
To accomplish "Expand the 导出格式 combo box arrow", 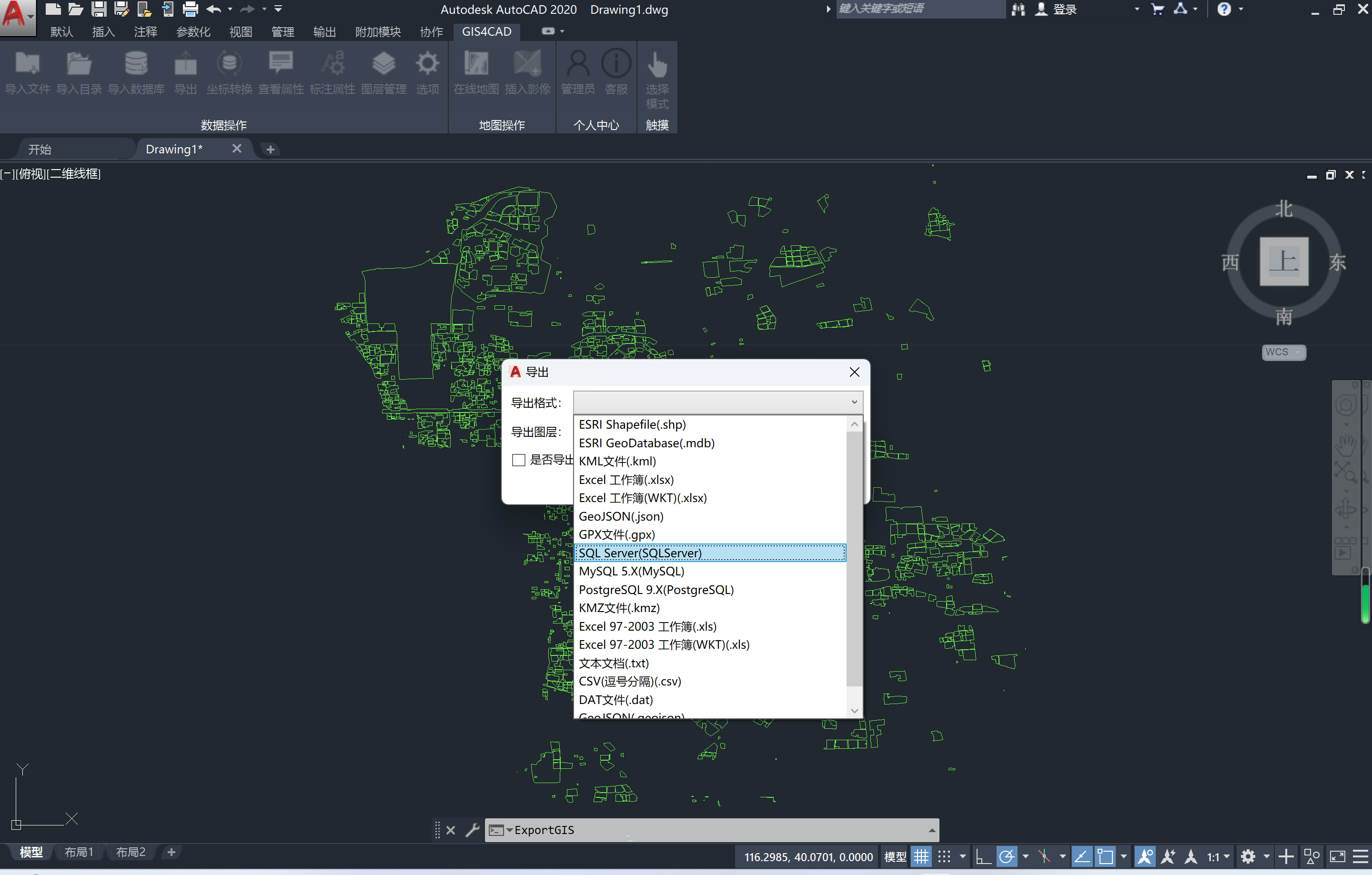I will [854, 402].
